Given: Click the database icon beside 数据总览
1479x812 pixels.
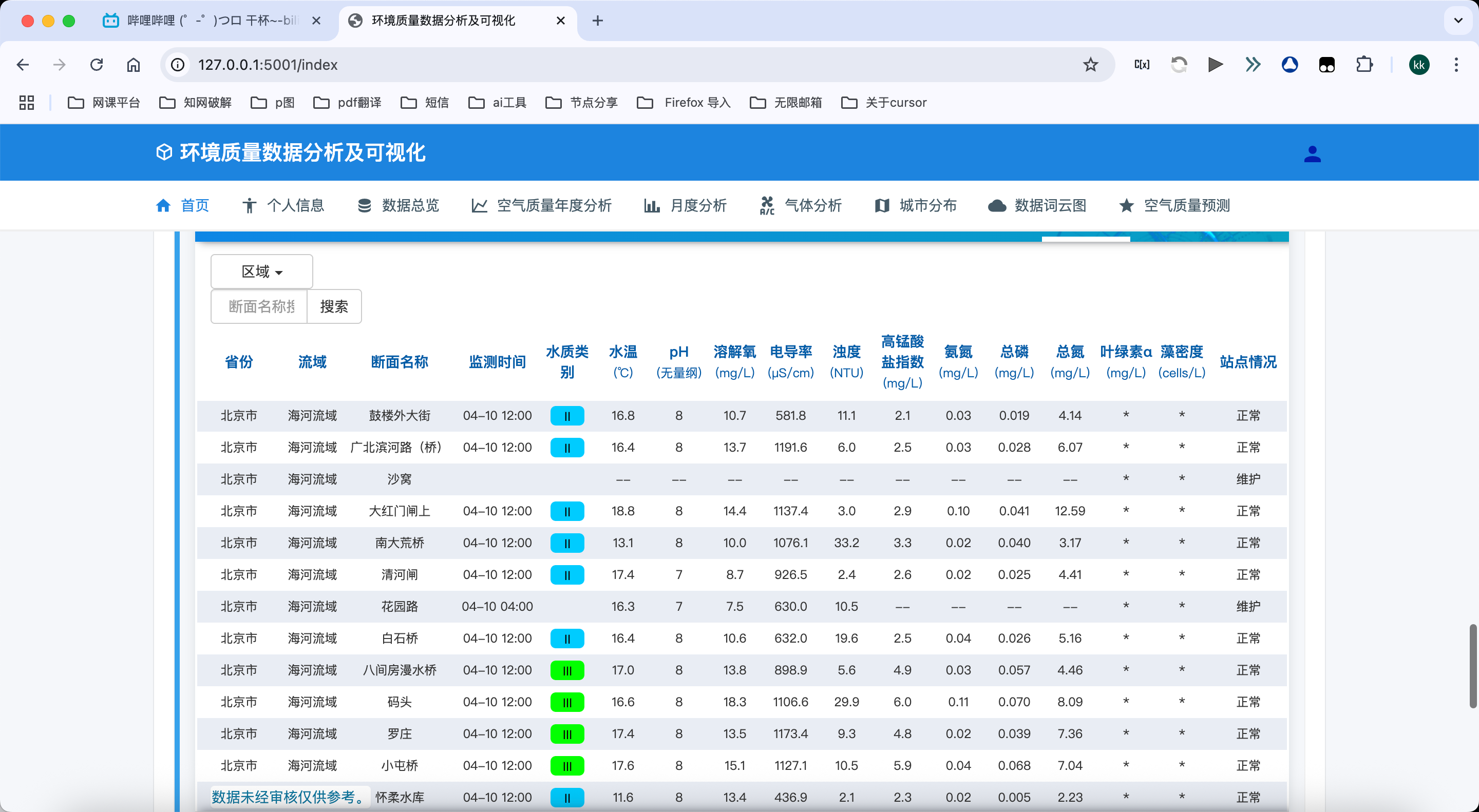Looking at the screenshot, I should tap(364, 205).
